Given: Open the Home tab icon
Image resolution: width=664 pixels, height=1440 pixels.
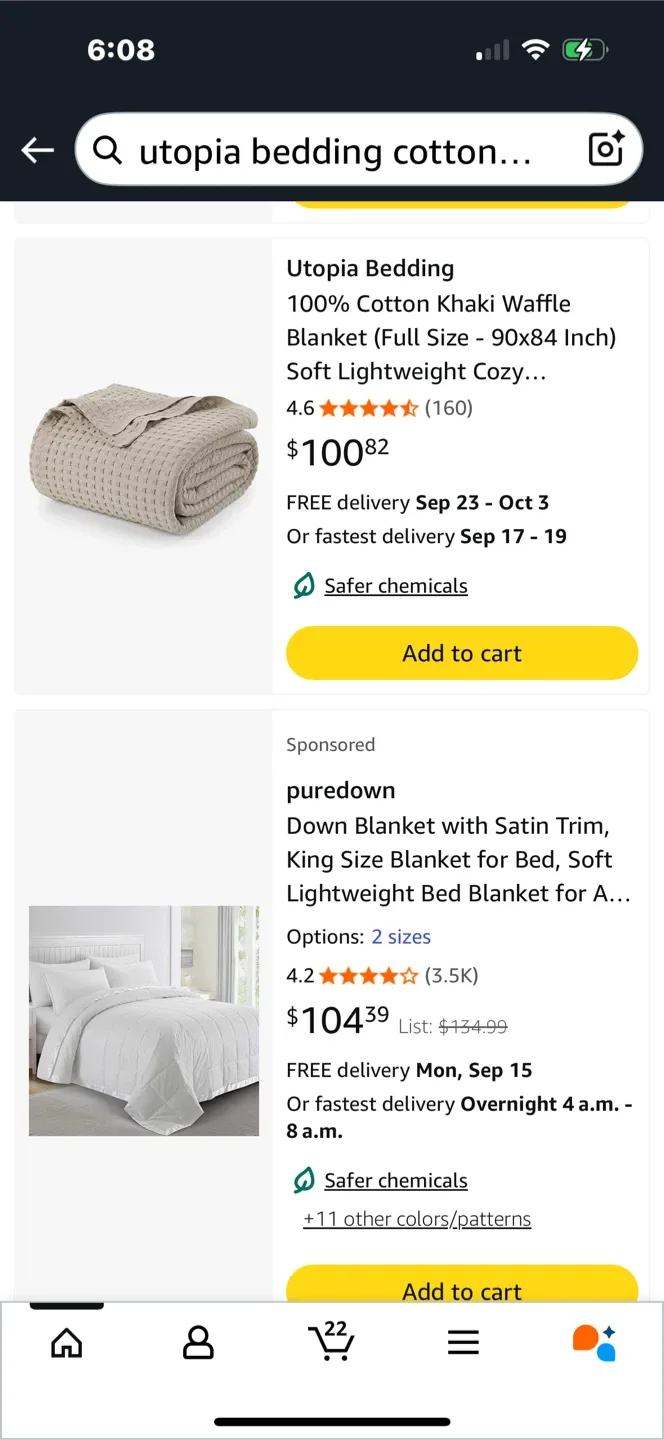Looking at the screenshot, I should (66, 1343).
